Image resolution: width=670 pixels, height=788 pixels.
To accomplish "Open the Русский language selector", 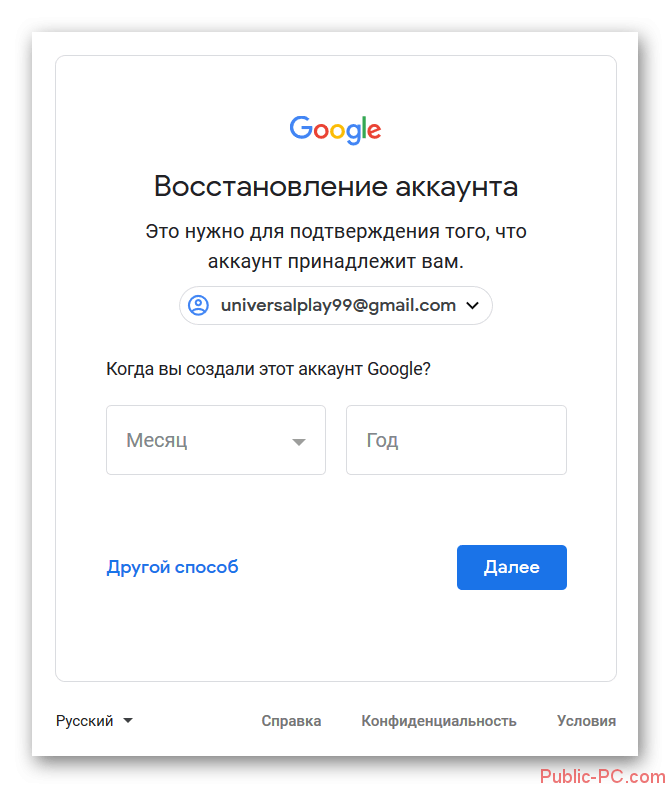I will pyautogui.click(x=94, y=721).
